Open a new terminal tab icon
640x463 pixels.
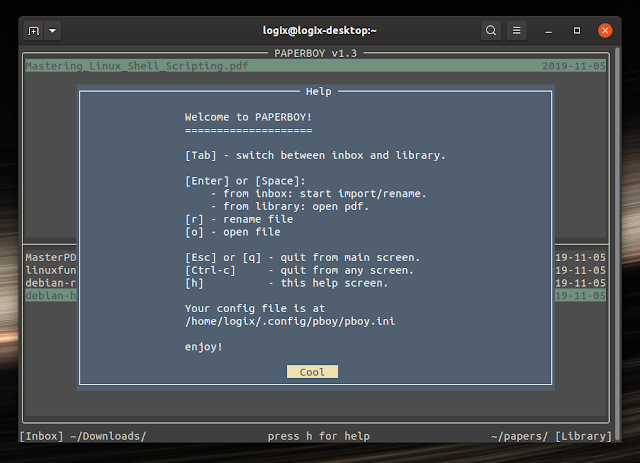tap(33, 31)
